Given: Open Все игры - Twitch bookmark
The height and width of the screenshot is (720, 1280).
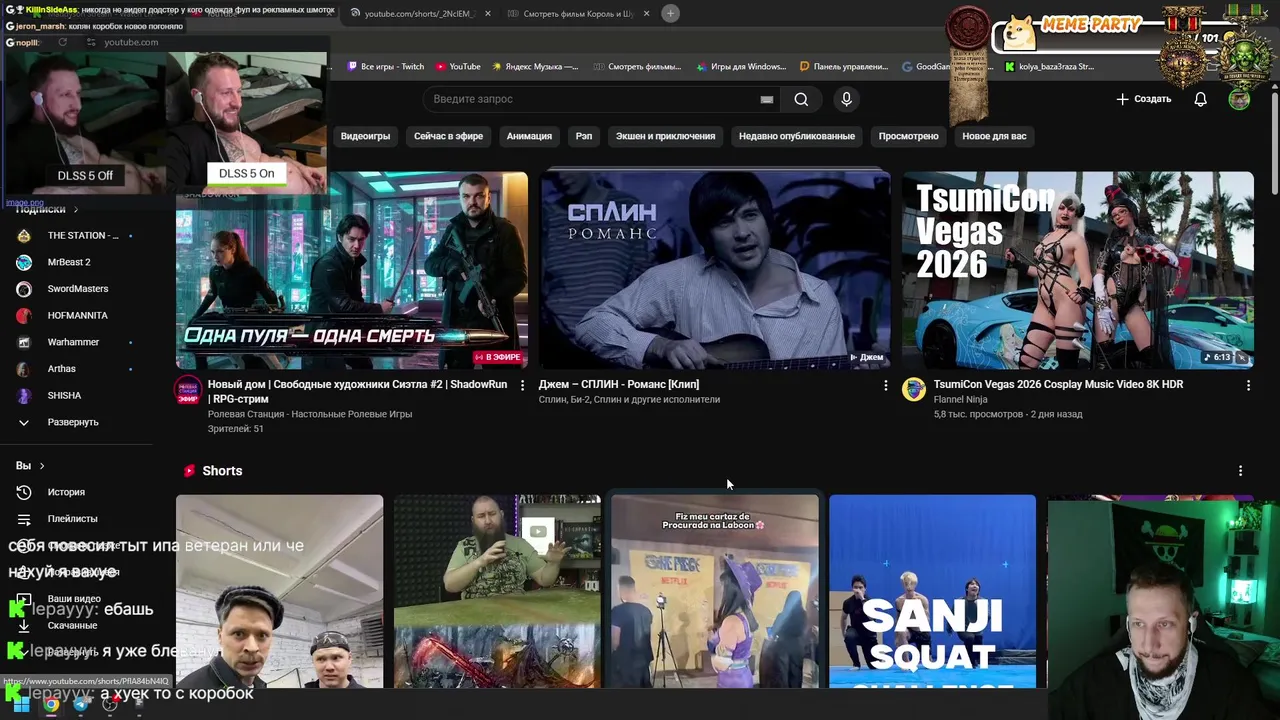Looking at the screenshot, I should pyautogui.click(x=386, y=67).
